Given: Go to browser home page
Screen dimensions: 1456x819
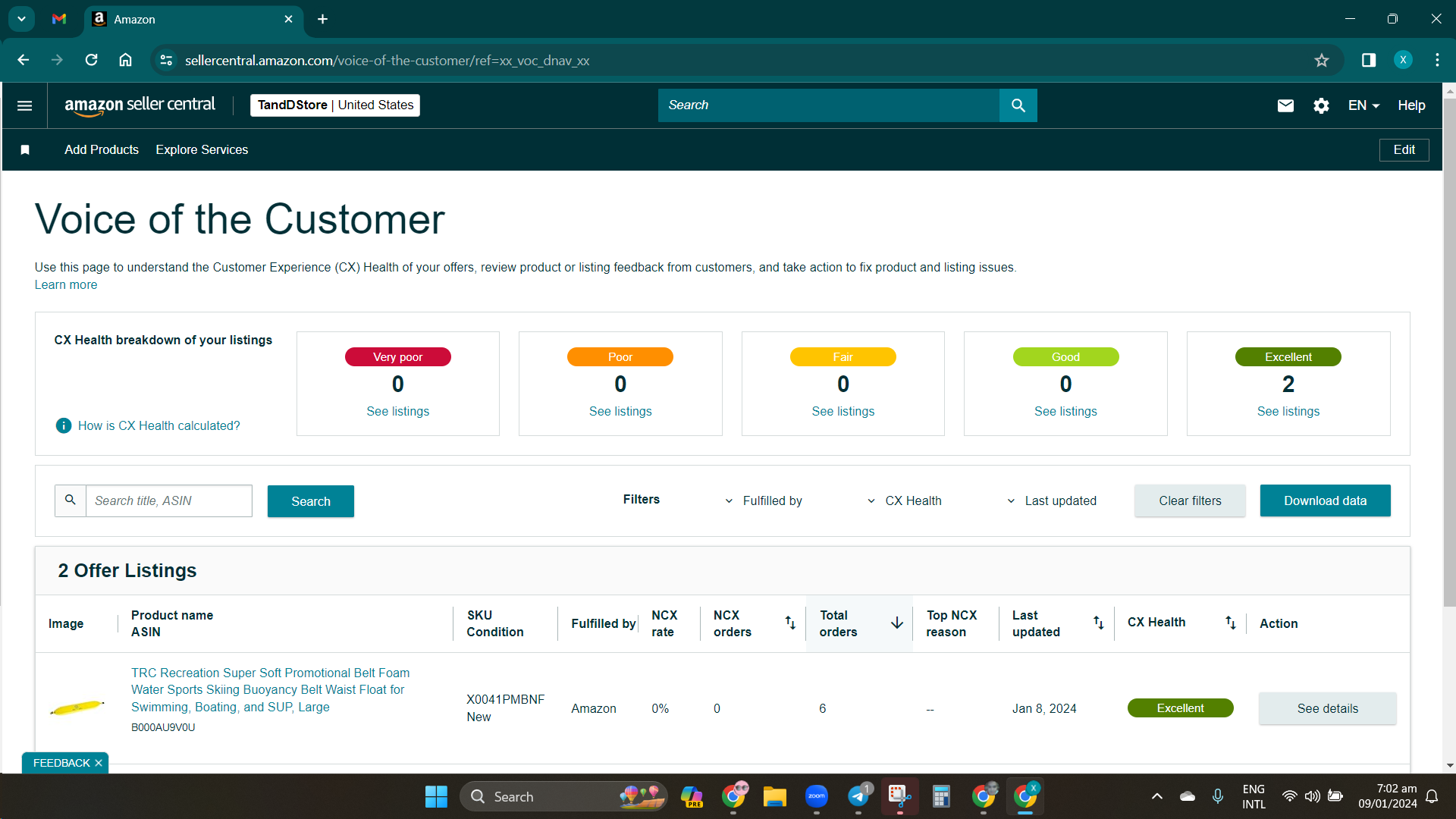Looking at the screenshot, I should pyautogui.click(x=126, y=60).
